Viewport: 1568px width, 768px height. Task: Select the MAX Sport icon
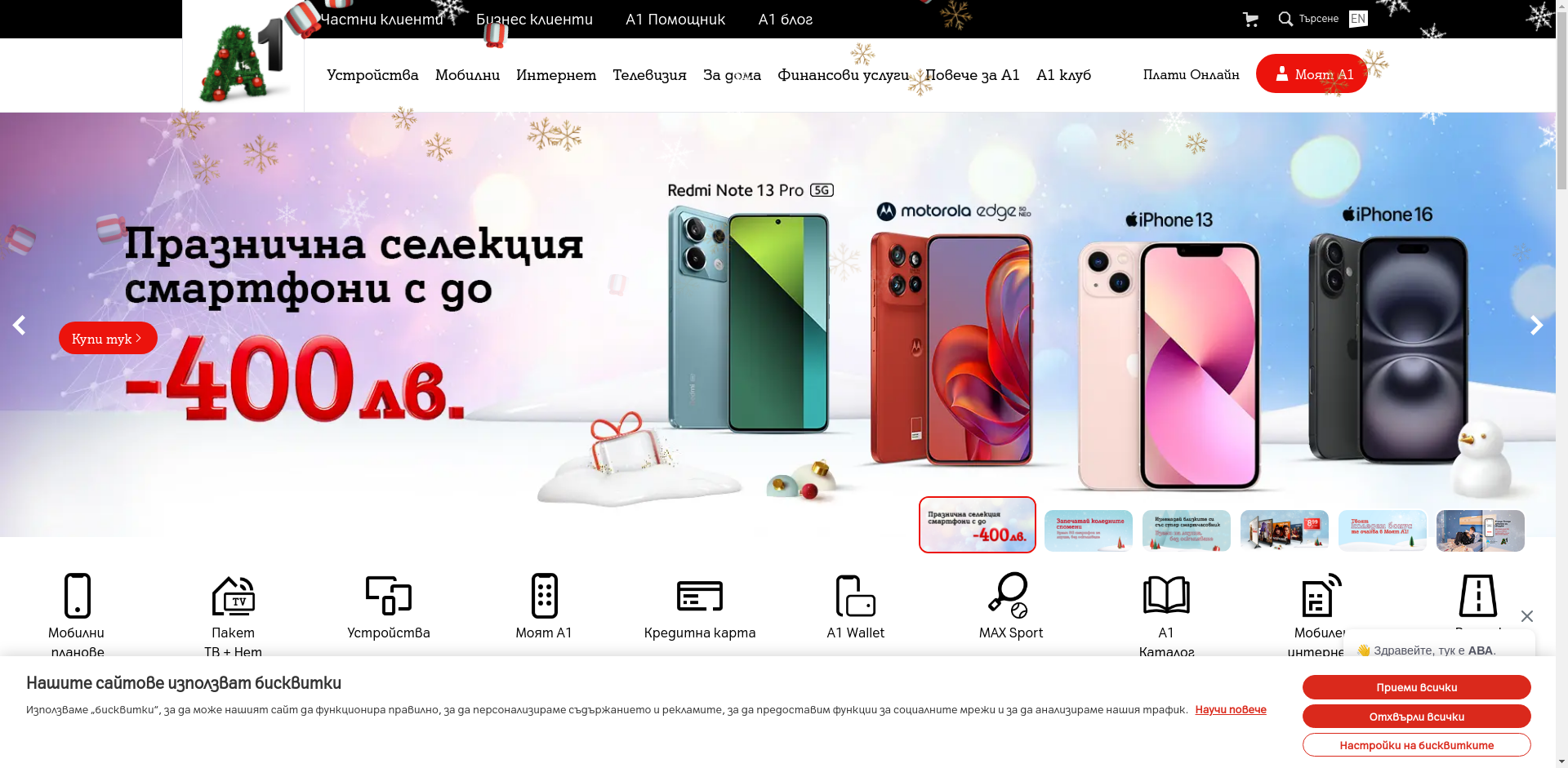tap(1009, 595)
